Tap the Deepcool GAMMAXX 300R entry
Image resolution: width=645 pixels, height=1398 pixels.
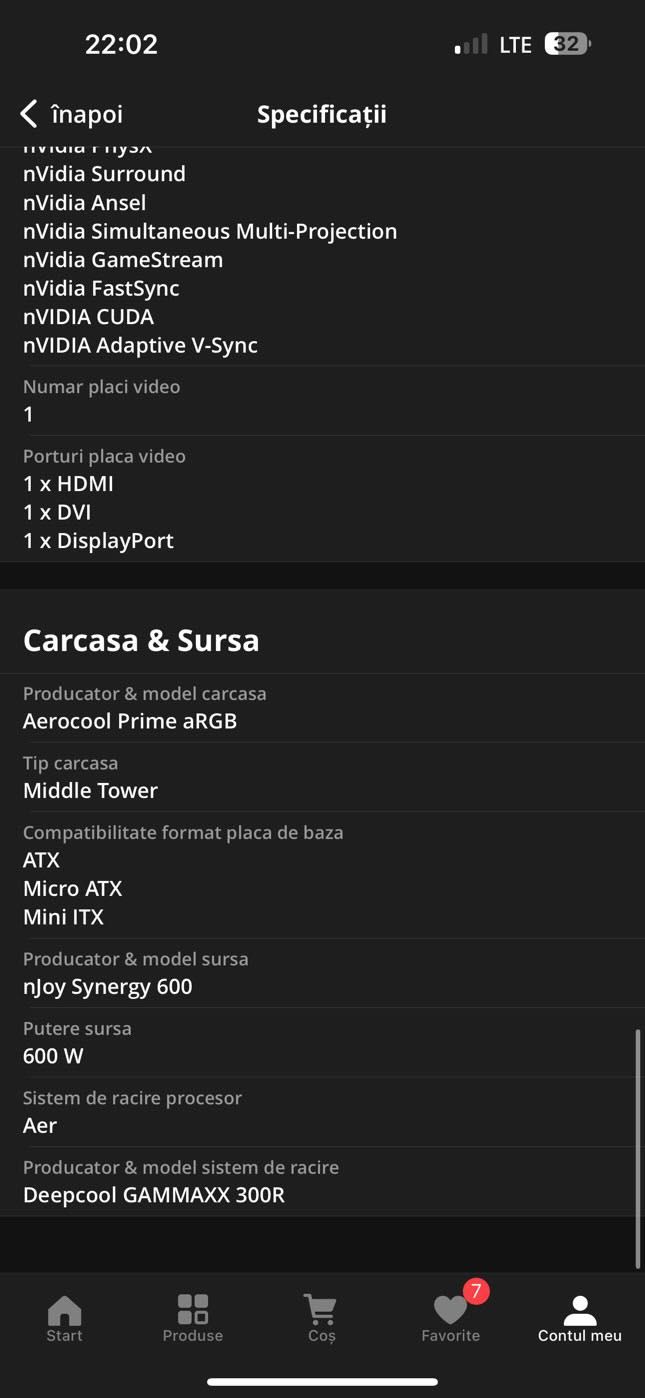coord(154,1195)
